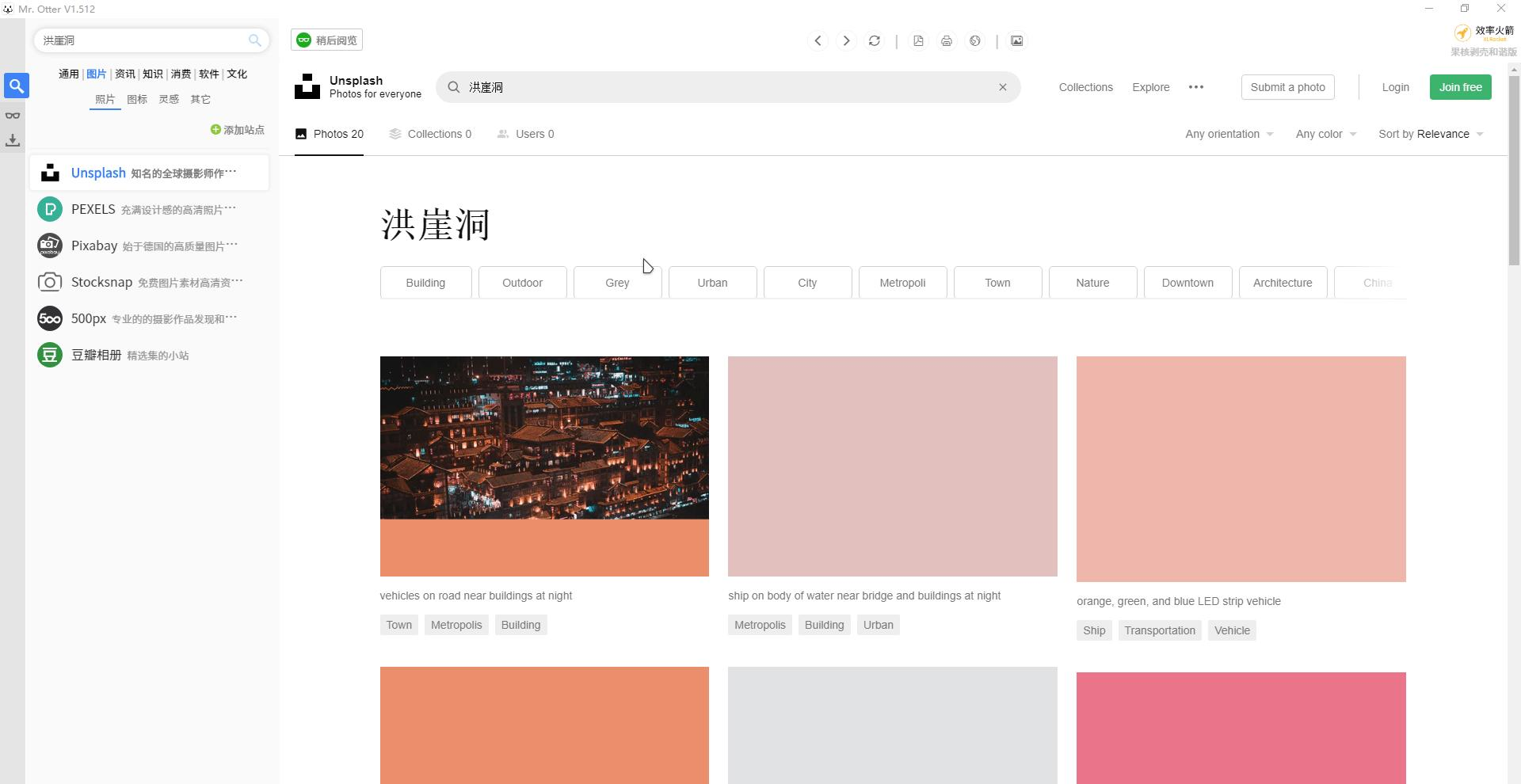Click the Collections header link

tap(1086, 87)
